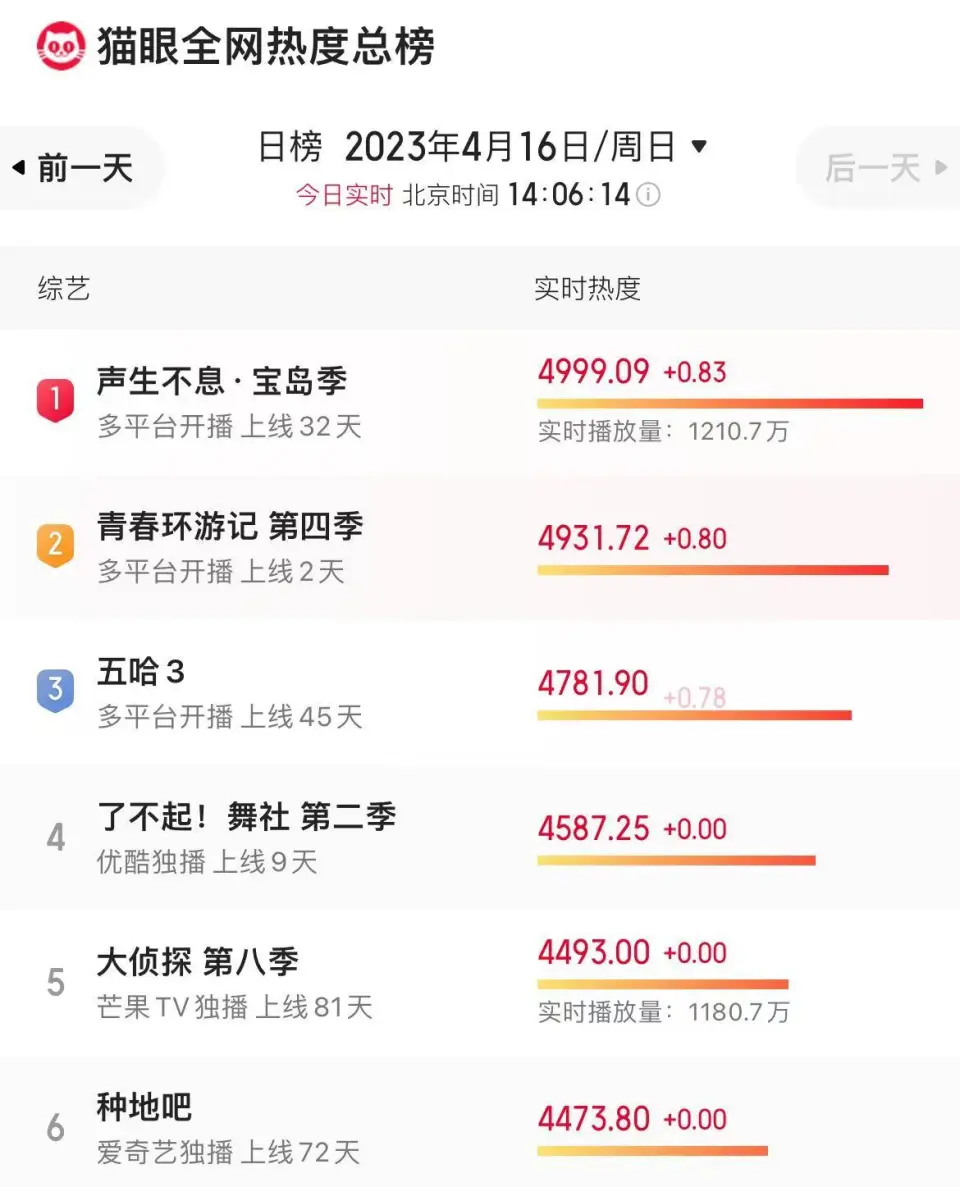Select the 综艺 category header
Screen dimensions: 960x1187
point(64,289)
